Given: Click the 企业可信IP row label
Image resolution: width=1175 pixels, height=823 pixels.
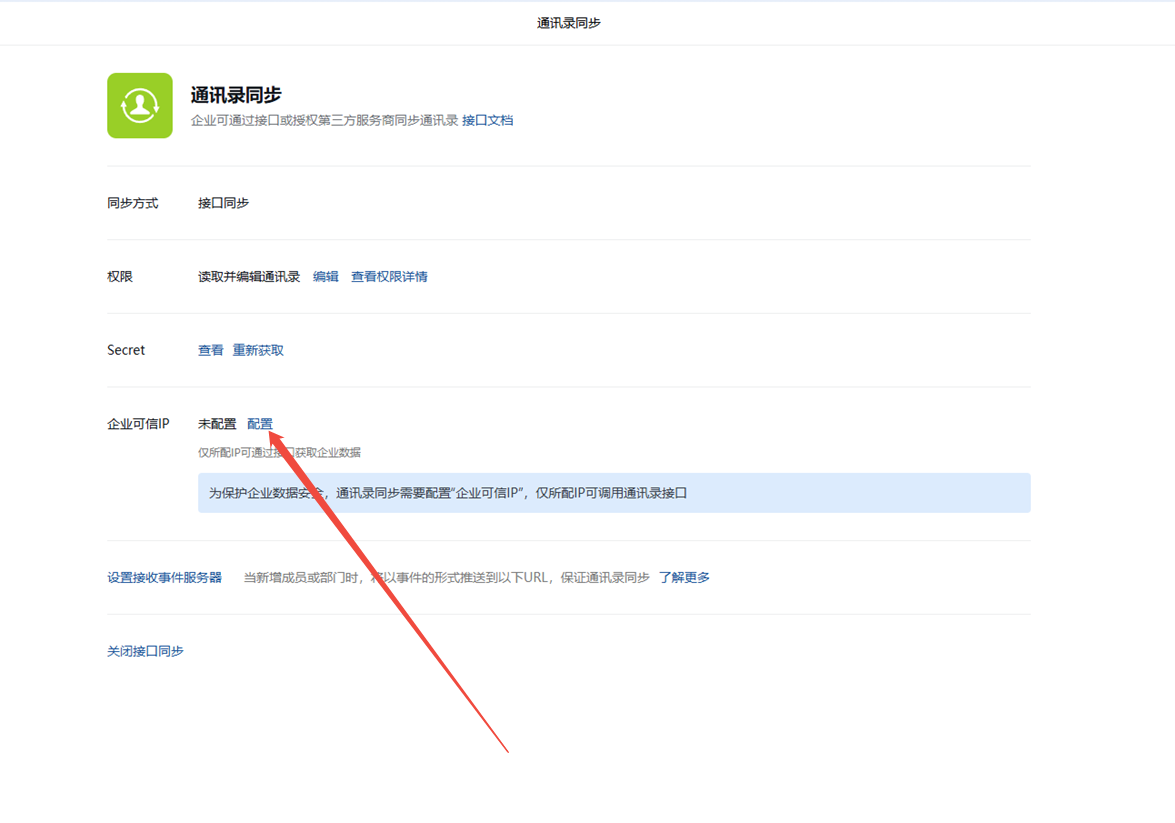Looking at the screenshot, I should coord(138,424).
